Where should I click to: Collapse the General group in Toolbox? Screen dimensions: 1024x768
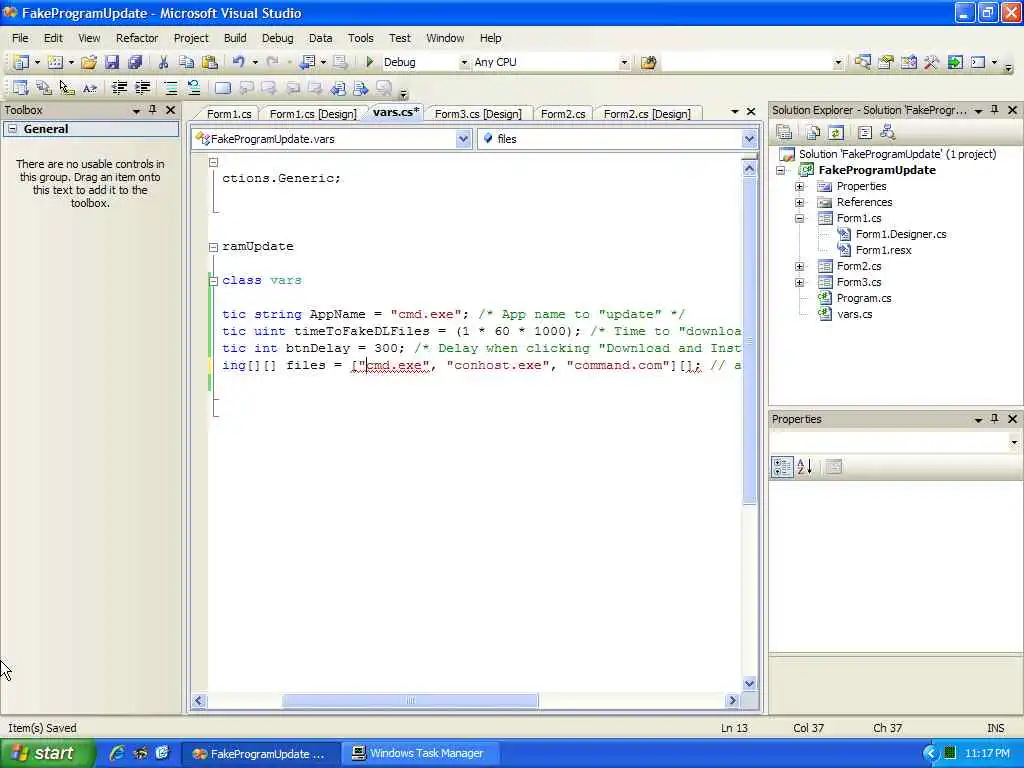pos(12,129)
